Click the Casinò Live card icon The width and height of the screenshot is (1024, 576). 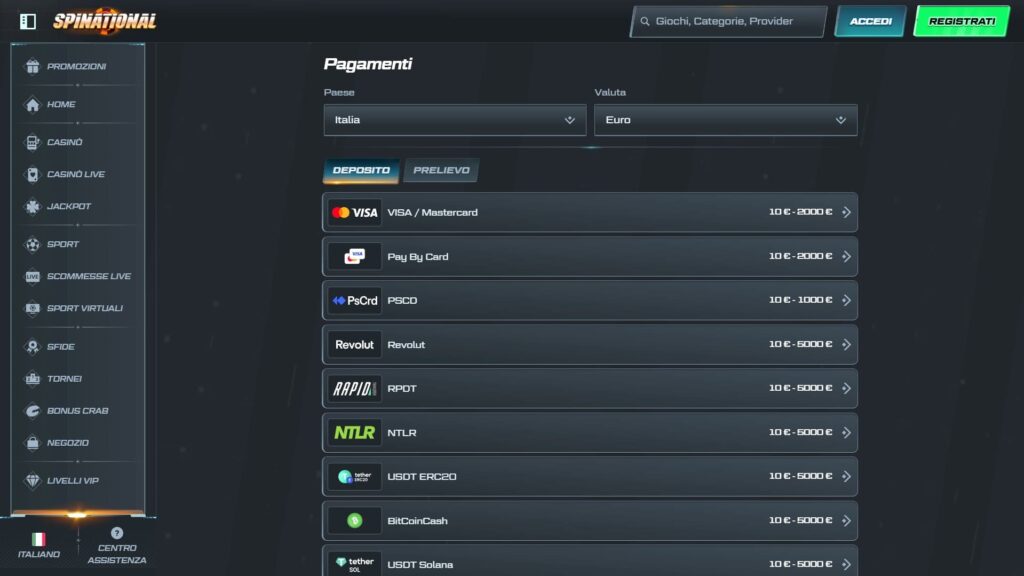click(32, 174)
